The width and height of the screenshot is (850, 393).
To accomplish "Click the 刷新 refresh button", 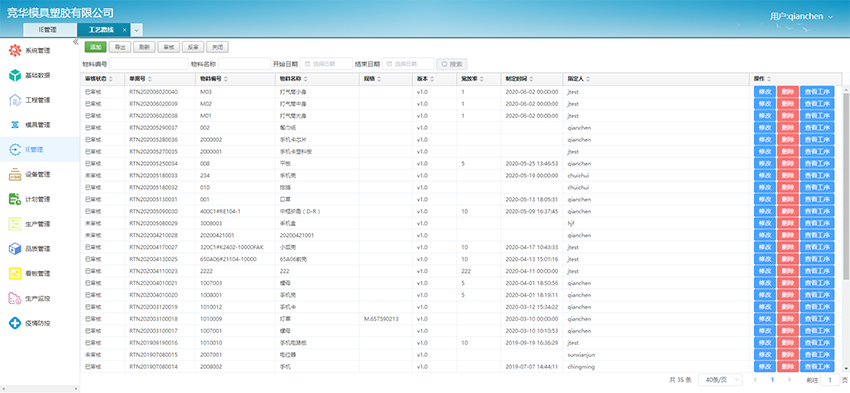I will pyautogui.click(x=144, y=47).
